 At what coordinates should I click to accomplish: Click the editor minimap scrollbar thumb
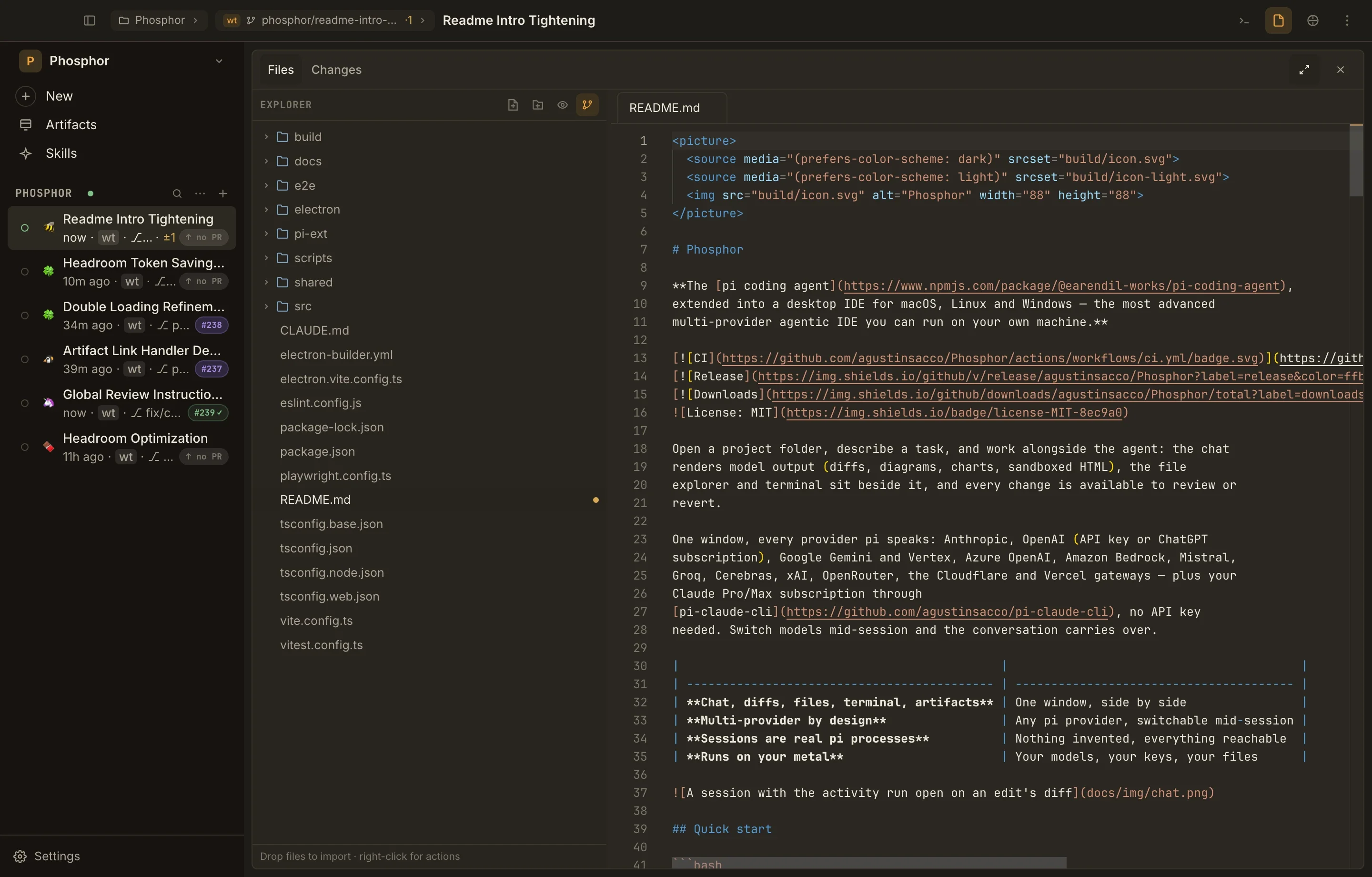(x=1356, y=160)
